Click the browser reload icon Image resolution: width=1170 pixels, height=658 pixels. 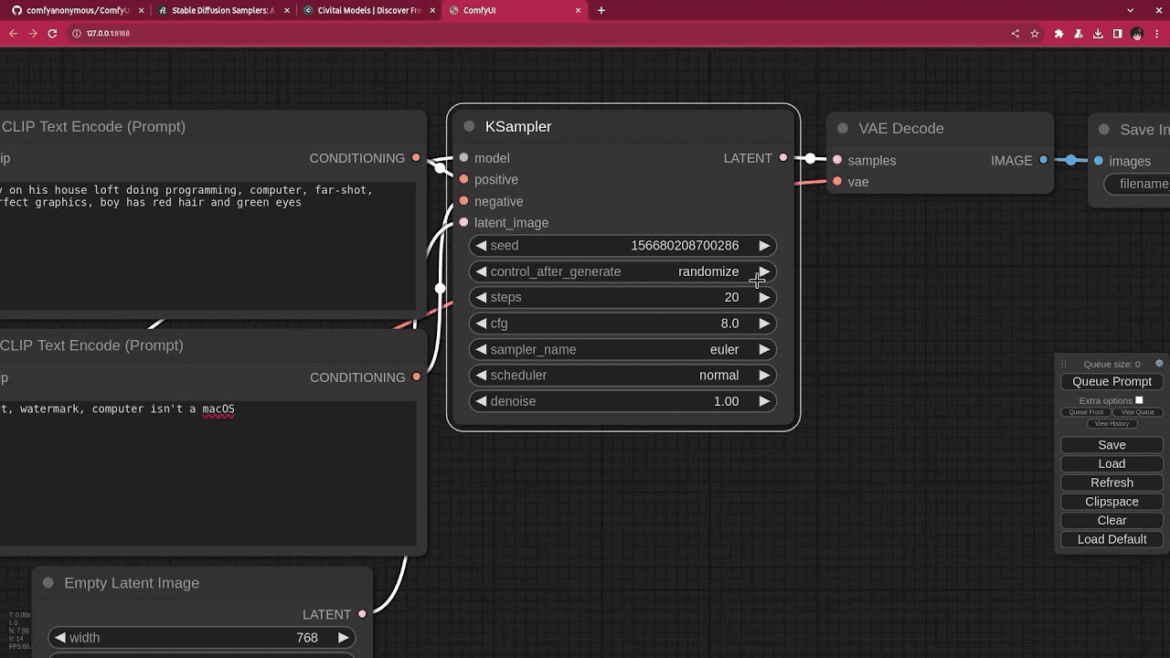pos(52,34)
